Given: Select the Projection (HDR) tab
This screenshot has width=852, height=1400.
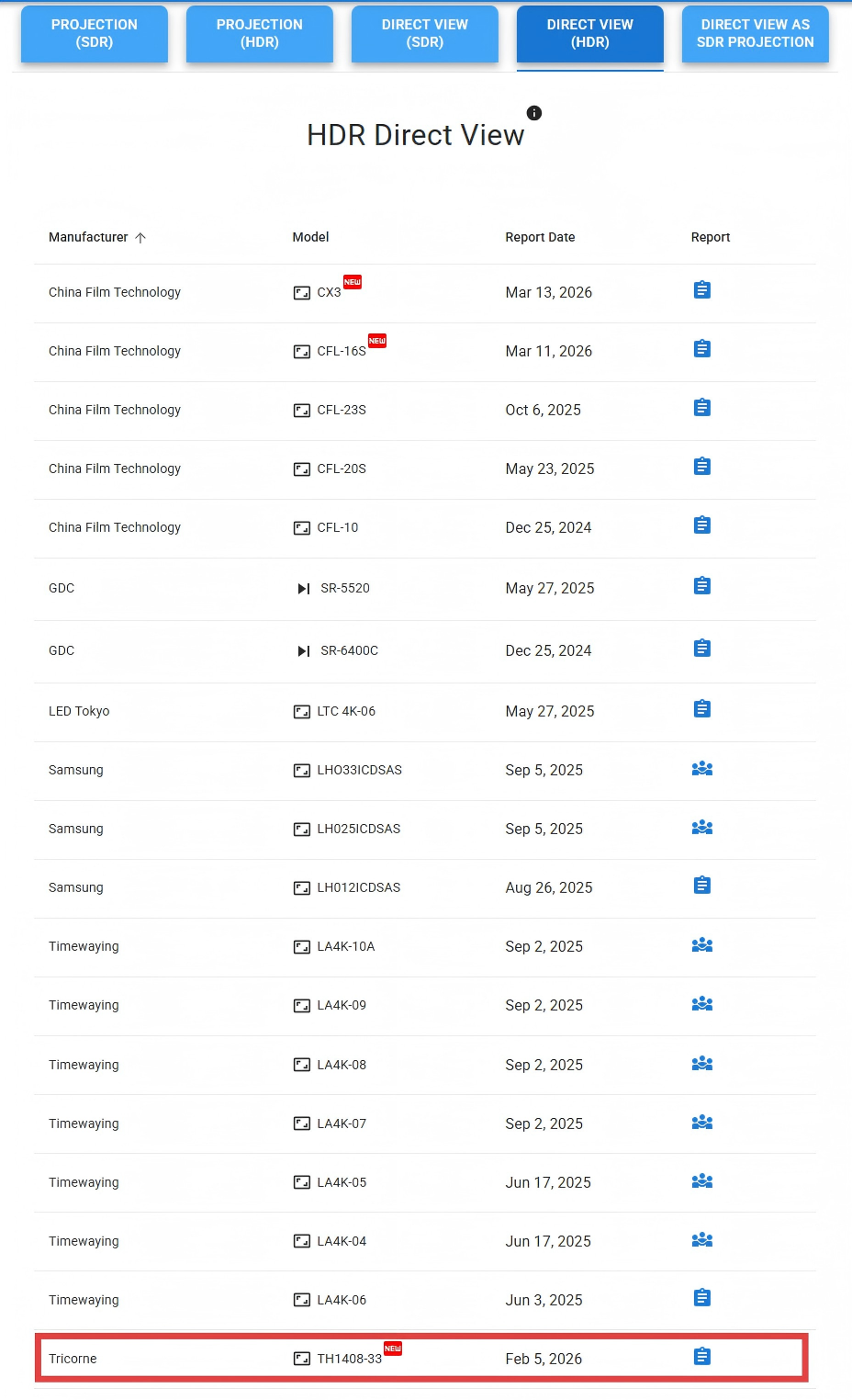Looking at the screenshot, I should tap(260, 34).
